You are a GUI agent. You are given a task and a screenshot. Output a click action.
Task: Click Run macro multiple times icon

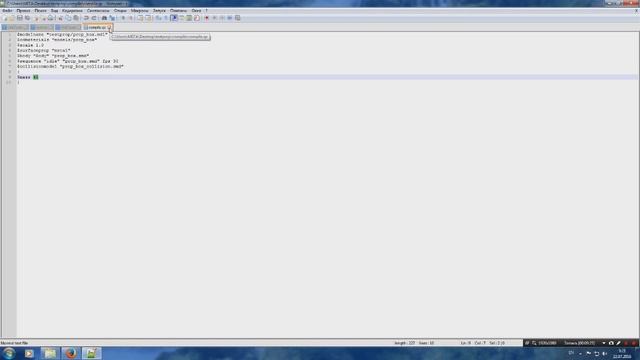[x=230, y=18]
